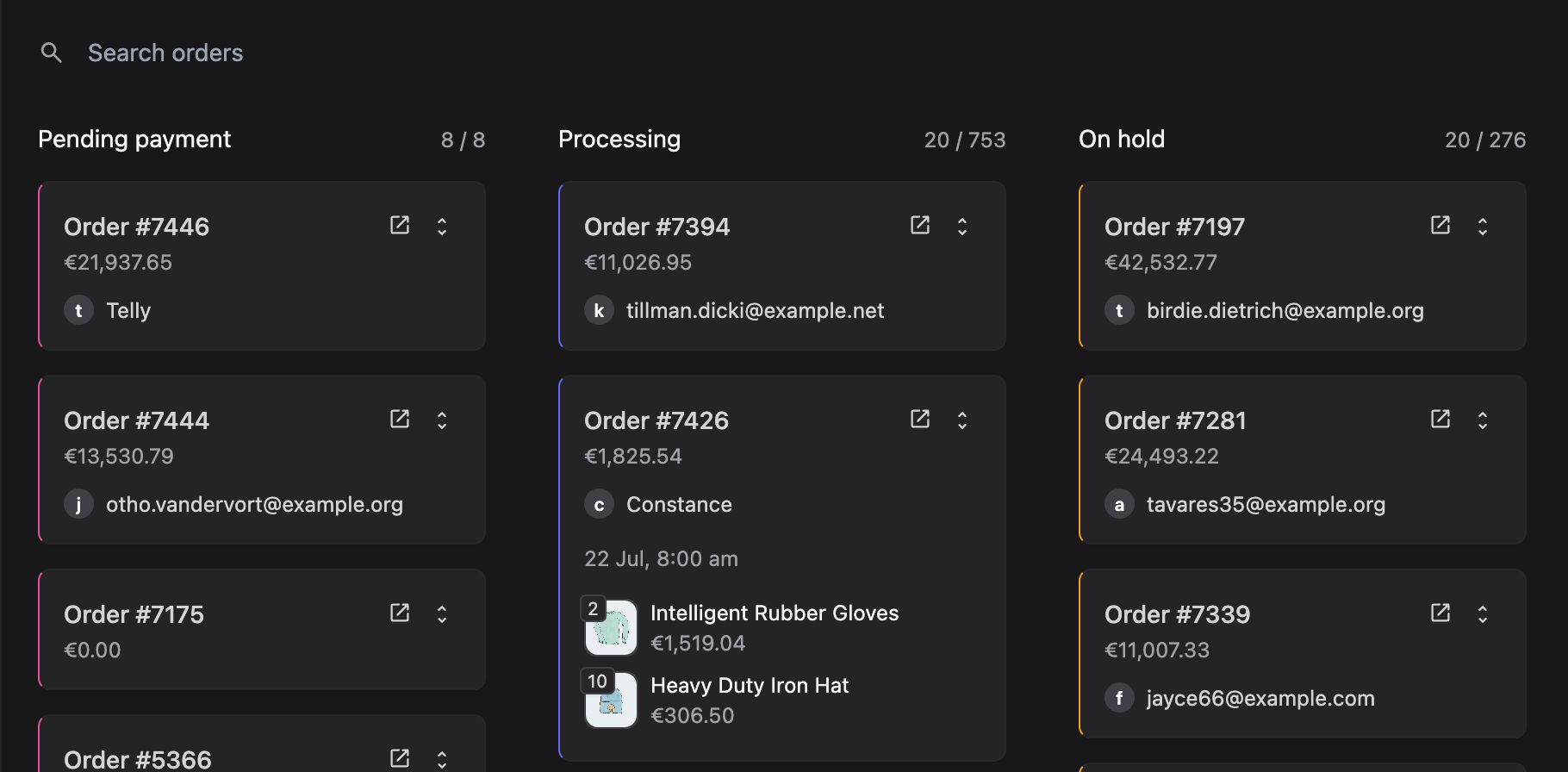
Task: Click the Constance customer avatar
Action: tap(600, 504)
